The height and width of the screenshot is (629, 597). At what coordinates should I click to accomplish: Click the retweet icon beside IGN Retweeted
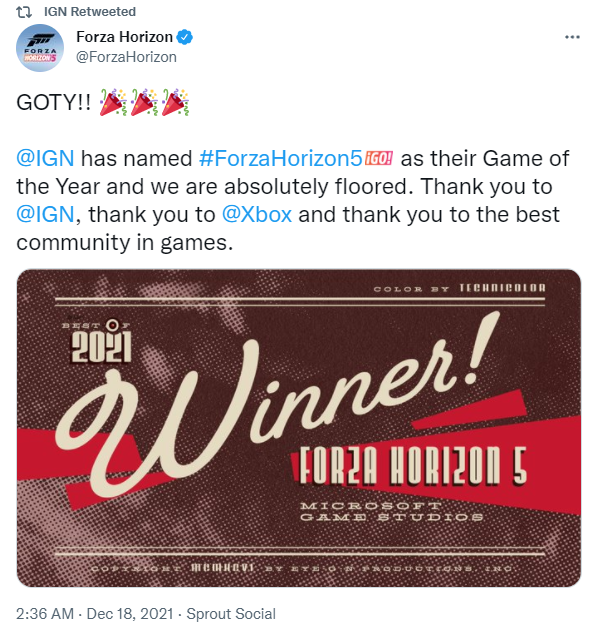coord(24,12)
